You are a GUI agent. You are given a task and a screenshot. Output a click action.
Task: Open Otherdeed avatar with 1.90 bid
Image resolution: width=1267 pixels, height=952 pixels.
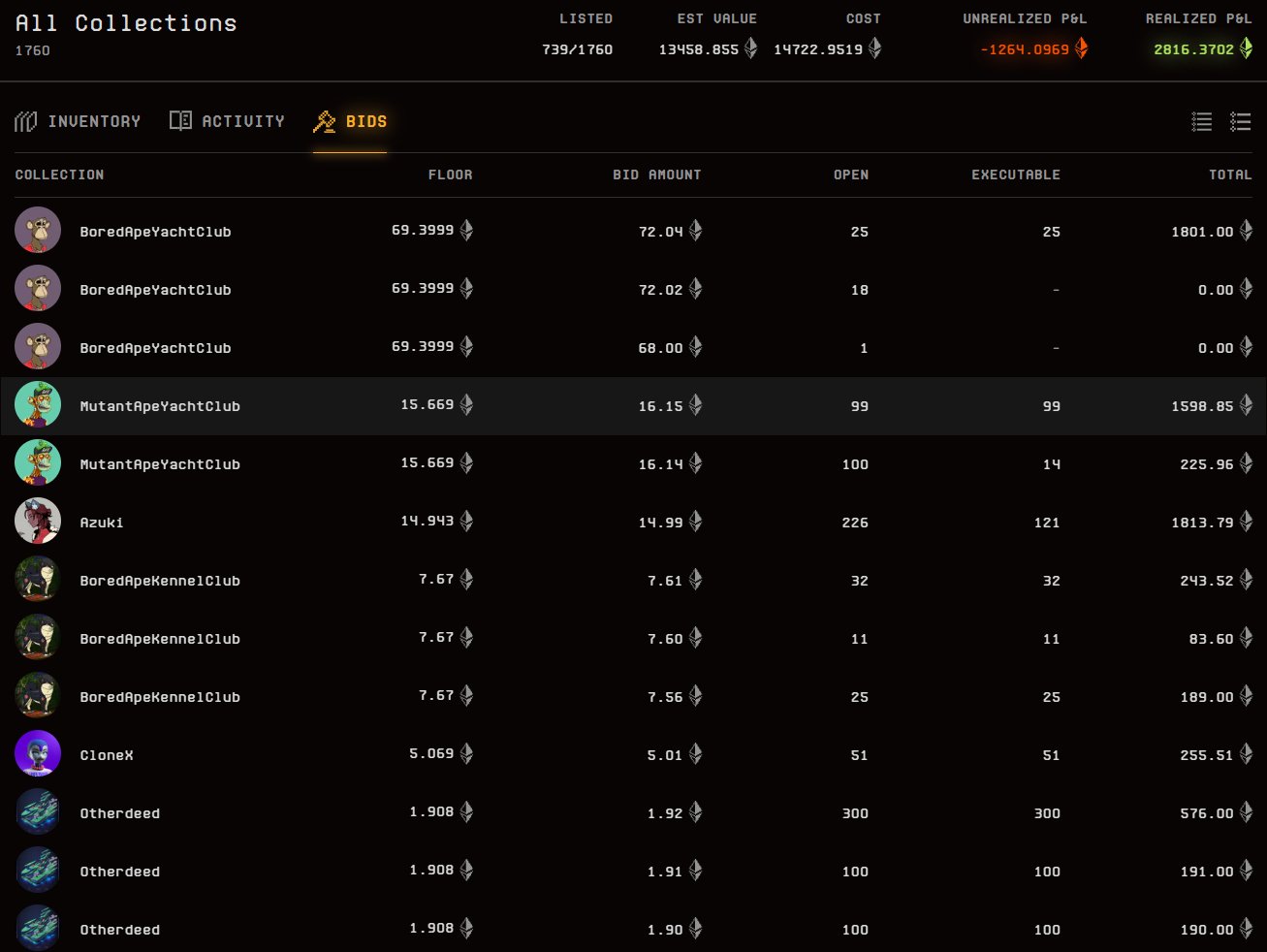click(x=38, y=929)
